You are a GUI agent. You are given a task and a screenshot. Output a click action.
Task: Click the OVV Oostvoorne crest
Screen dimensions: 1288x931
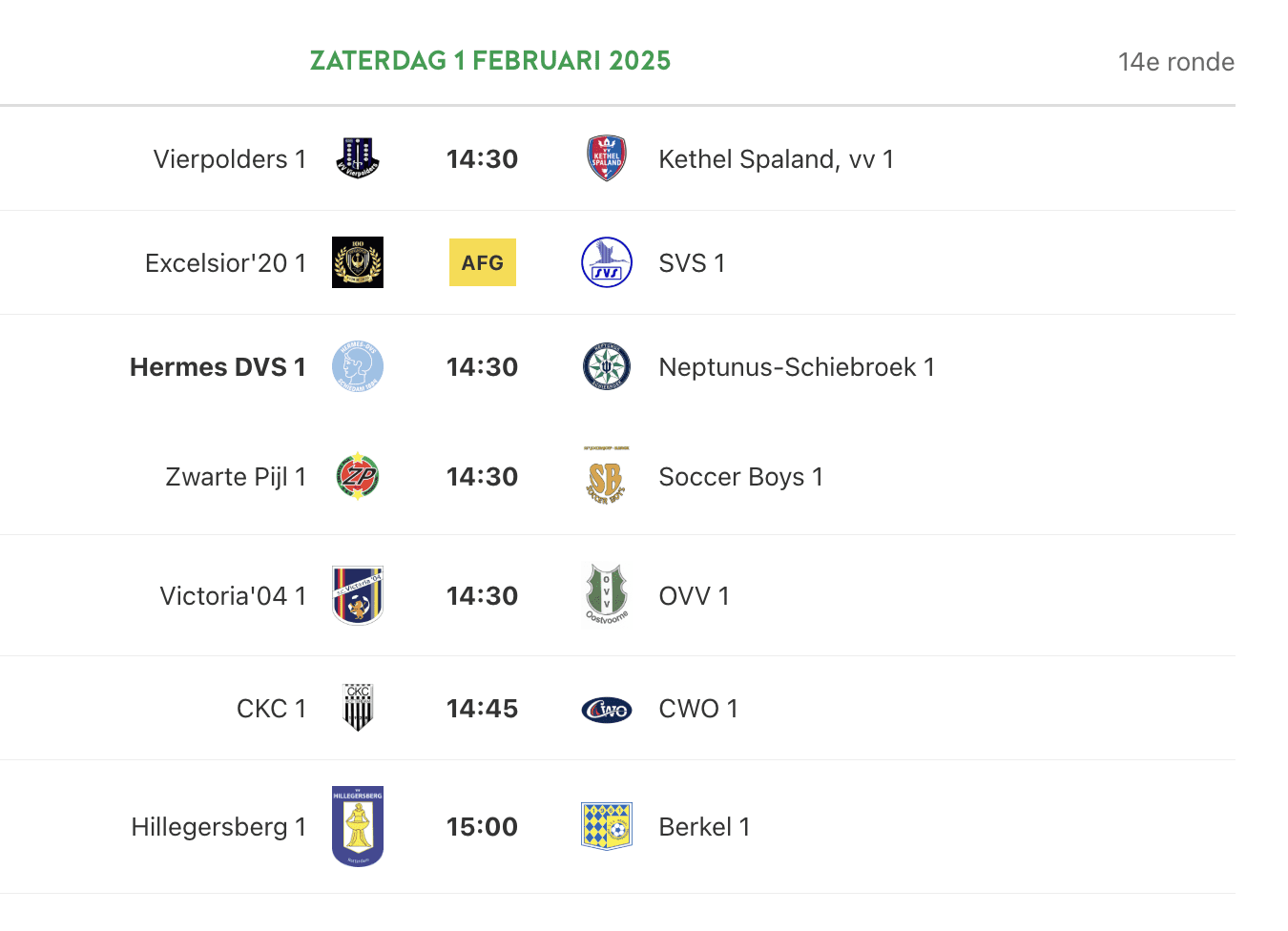click(607, 594)
